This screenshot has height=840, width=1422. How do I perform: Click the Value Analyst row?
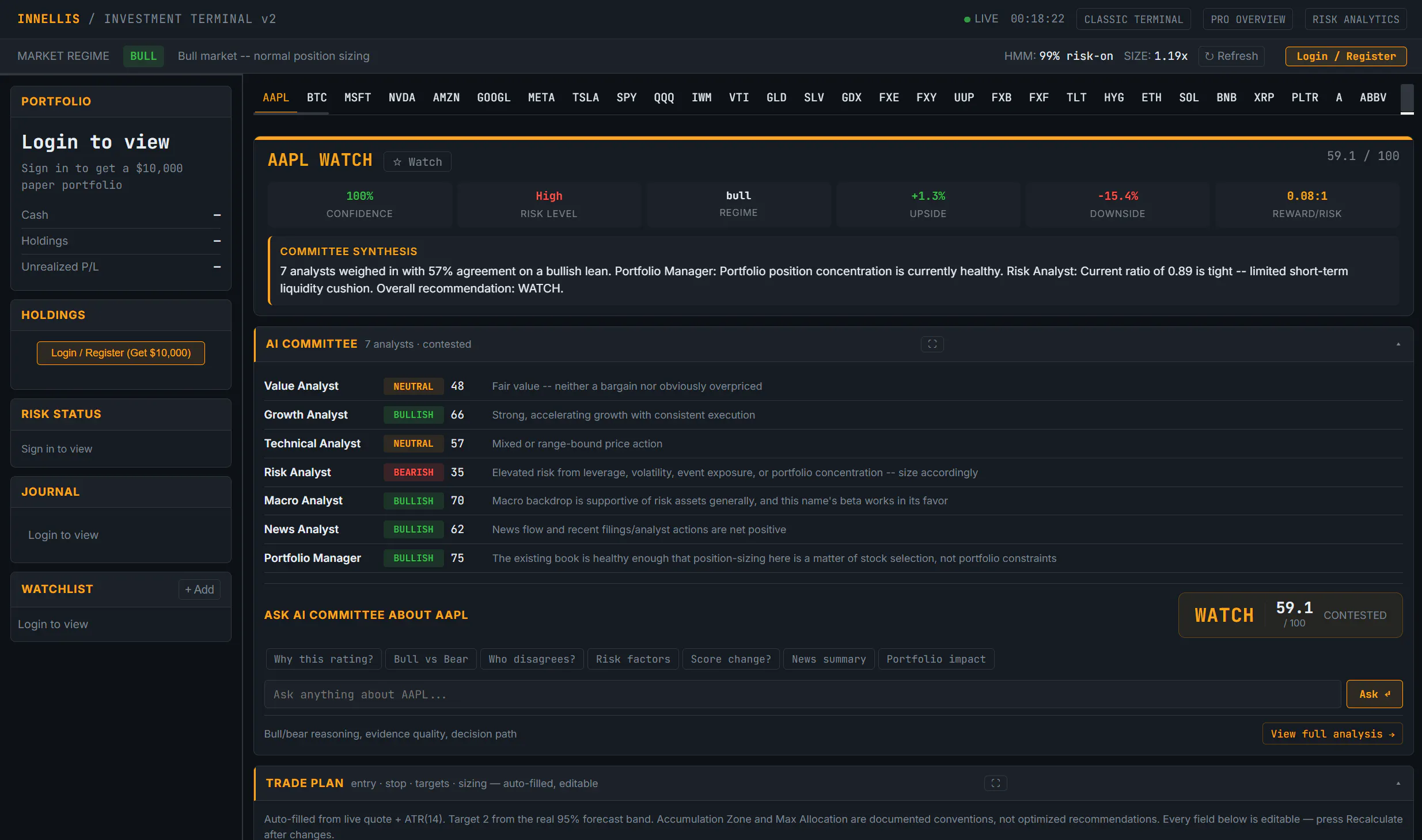click(833, 386)
